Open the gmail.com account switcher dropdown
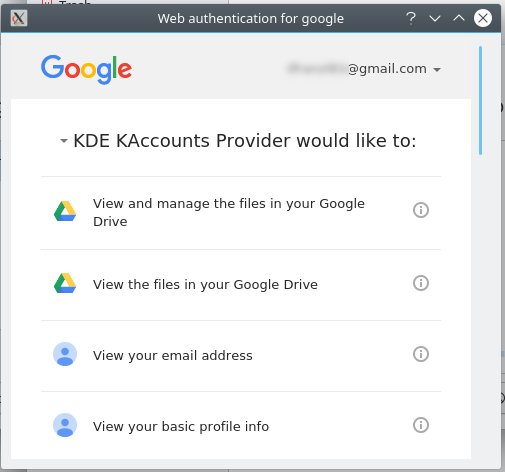 [x=364, y=69]
